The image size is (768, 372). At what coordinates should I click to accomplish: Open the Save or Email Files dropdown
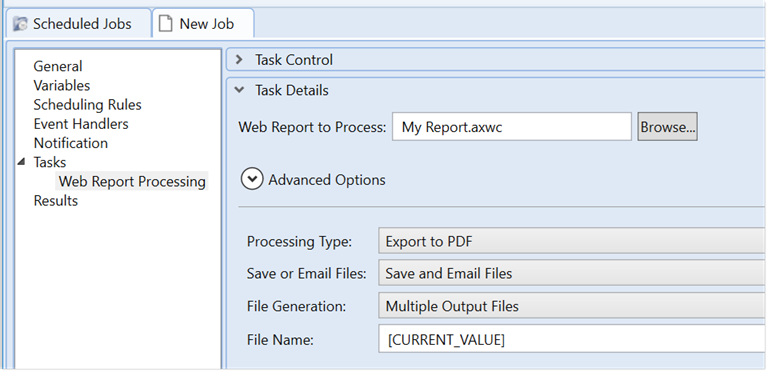pos(571,273)
